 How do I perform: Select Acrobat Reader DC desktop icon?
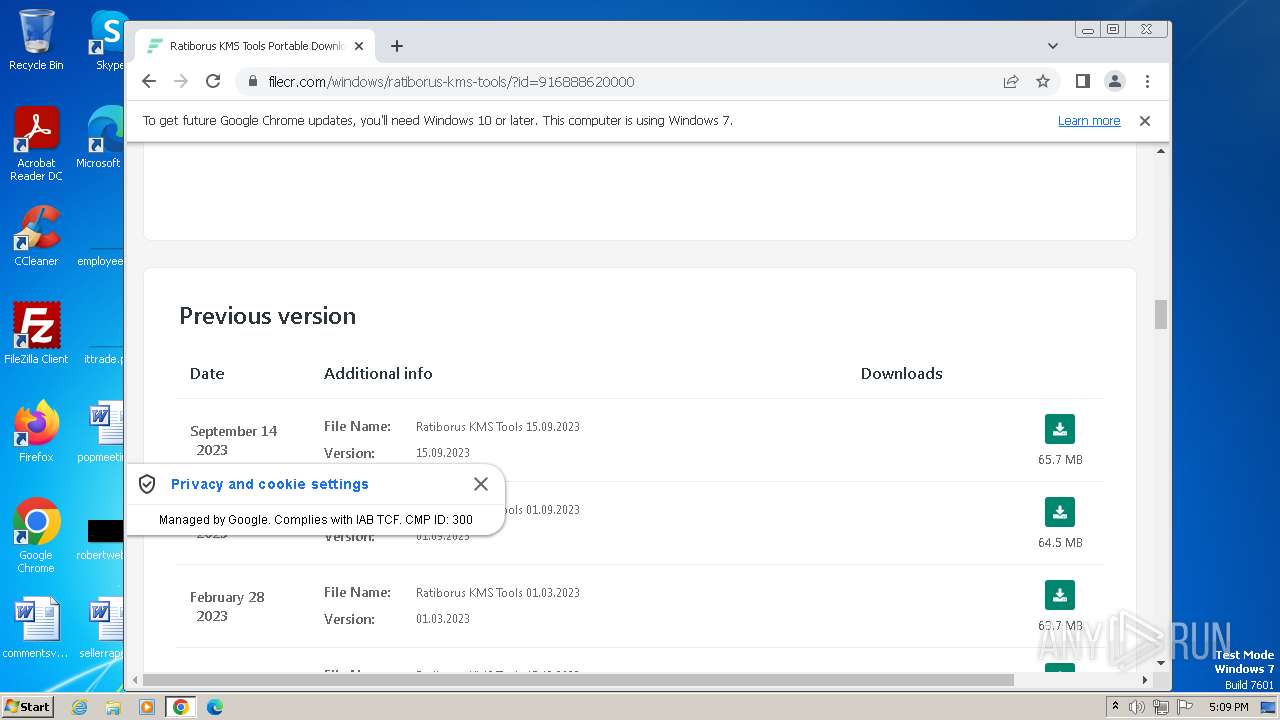(x=36, y=144)
